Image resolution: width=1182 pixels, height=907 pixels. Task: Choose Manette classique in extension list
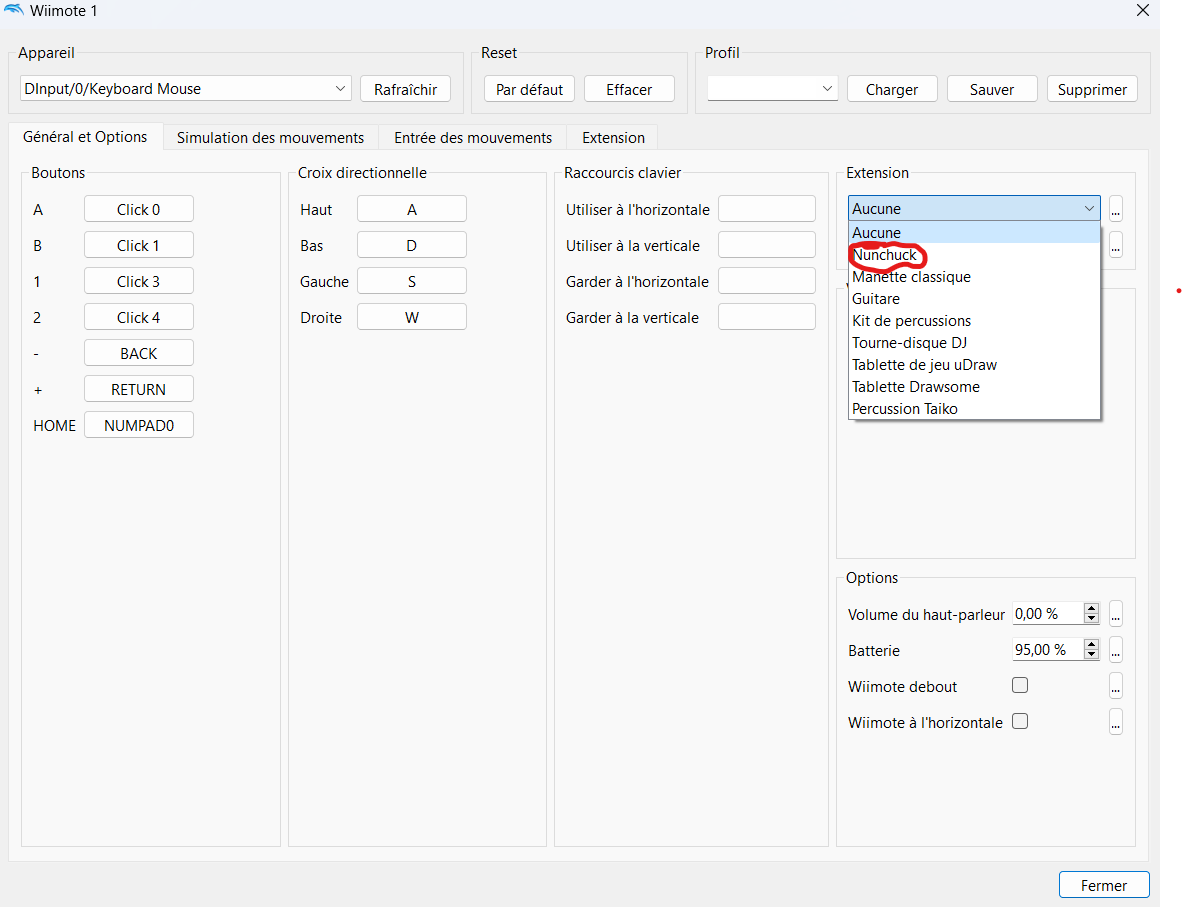pos(911,277)
